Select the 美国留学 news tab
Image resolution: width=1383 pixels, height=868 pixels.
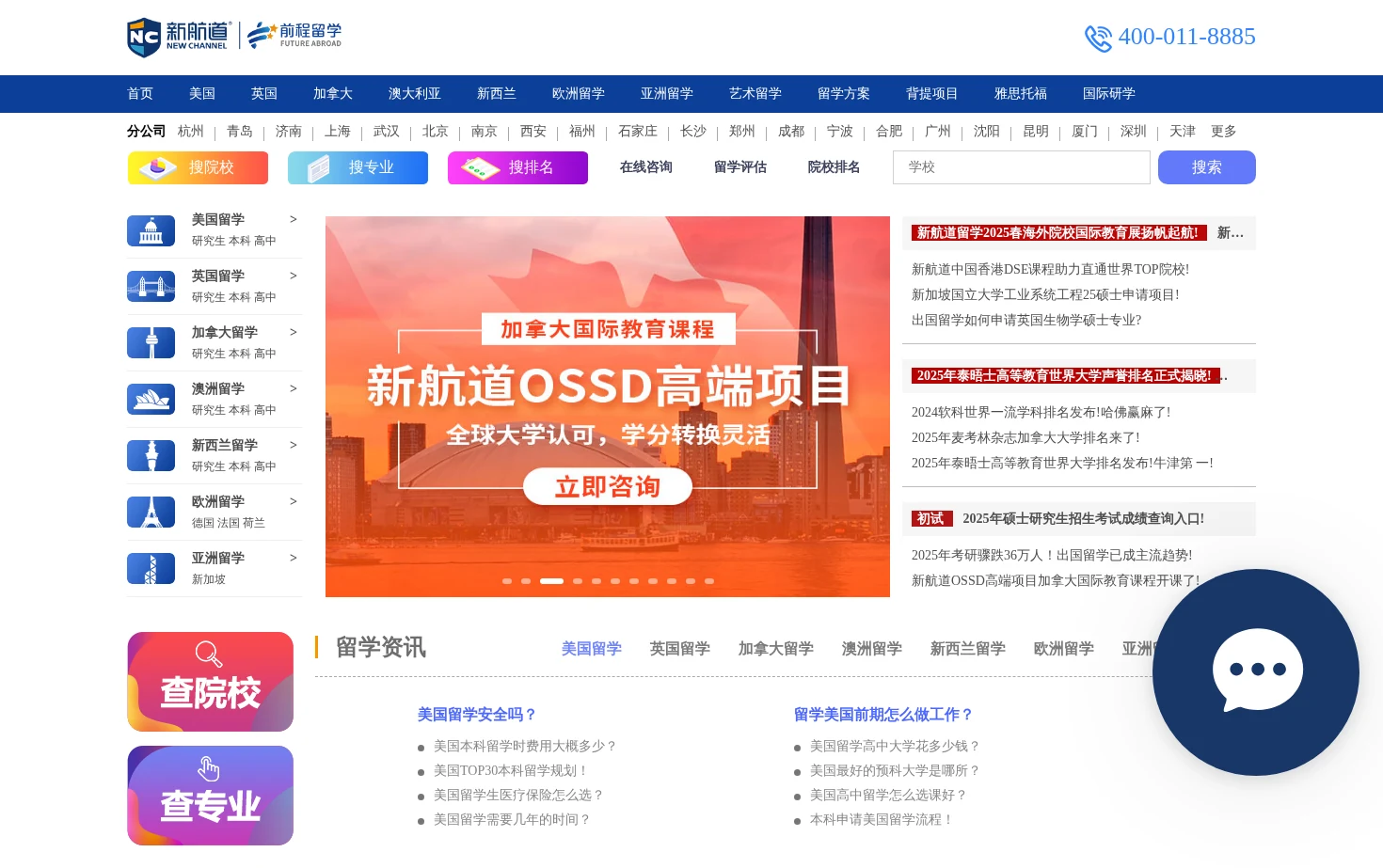[x=592, y=649]
